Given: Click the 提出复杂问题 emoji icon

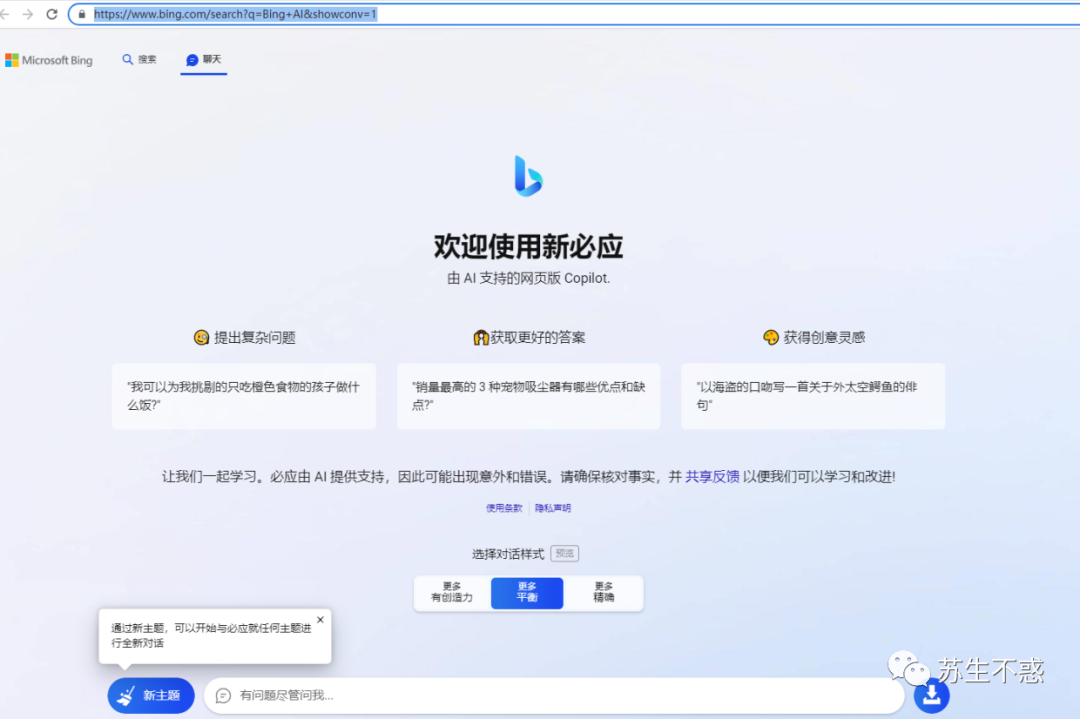Looking at the screenshot, I should coord(201,337).
